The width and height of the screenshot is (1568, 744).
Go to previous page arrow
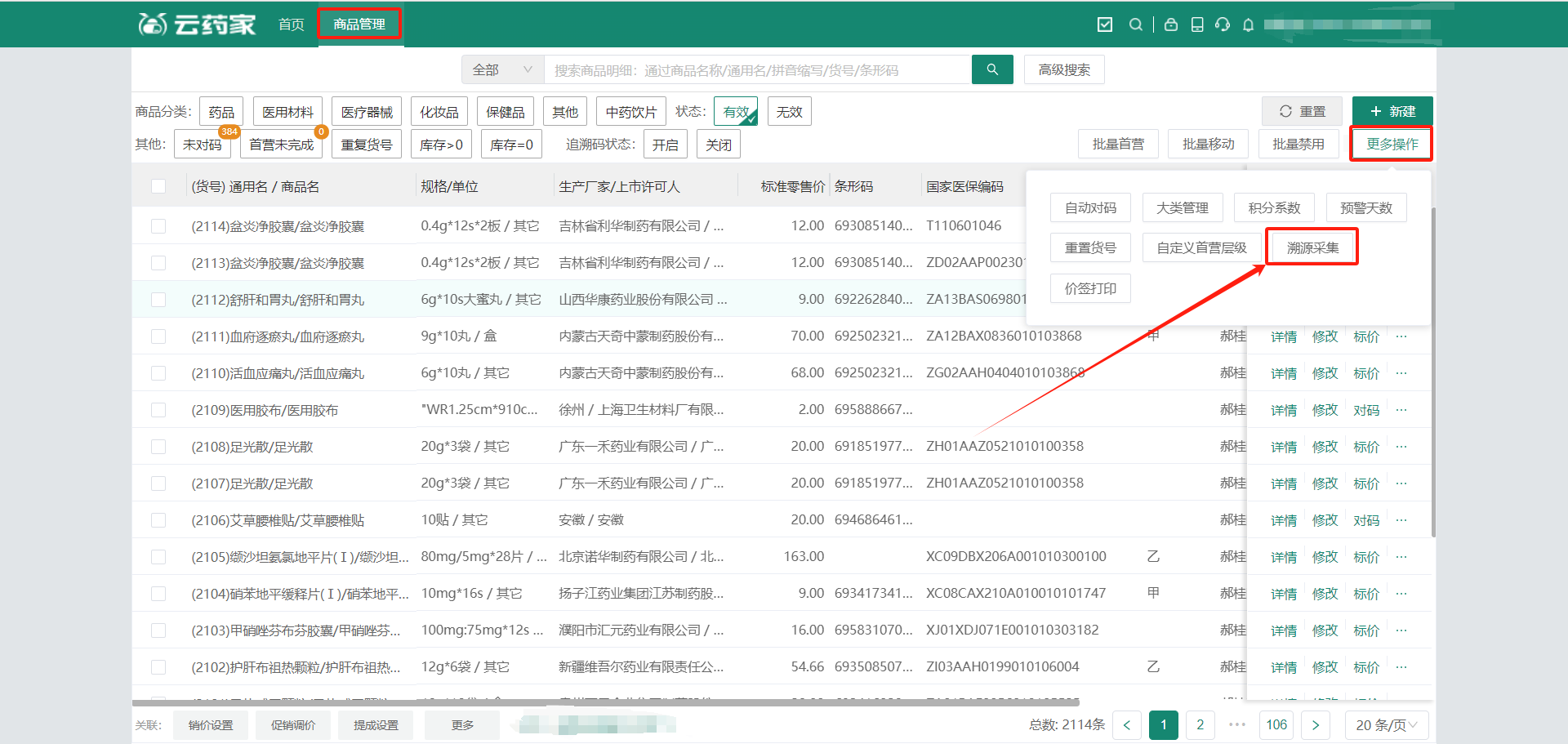[1127, 725]
